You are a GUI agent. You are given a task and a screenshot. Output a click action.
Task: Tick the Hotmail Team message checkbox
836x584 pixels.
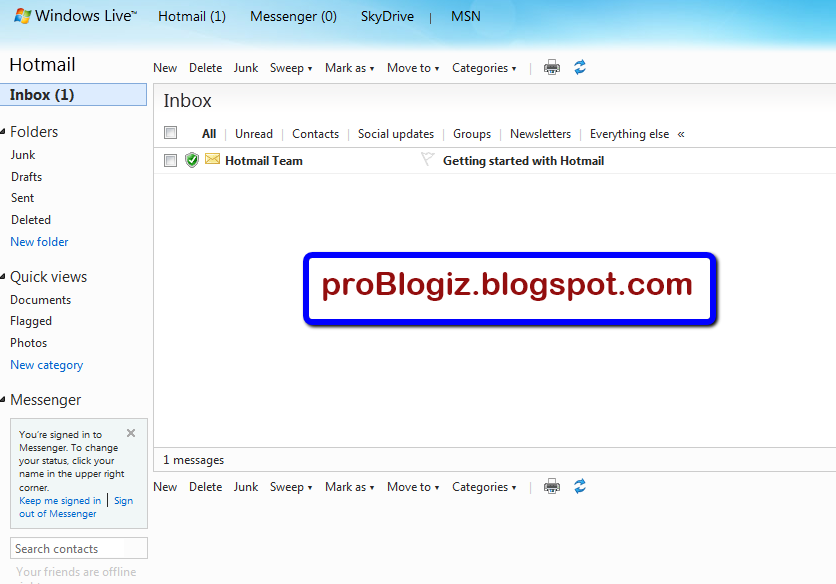pyautogui.click(x=171, y=160)
